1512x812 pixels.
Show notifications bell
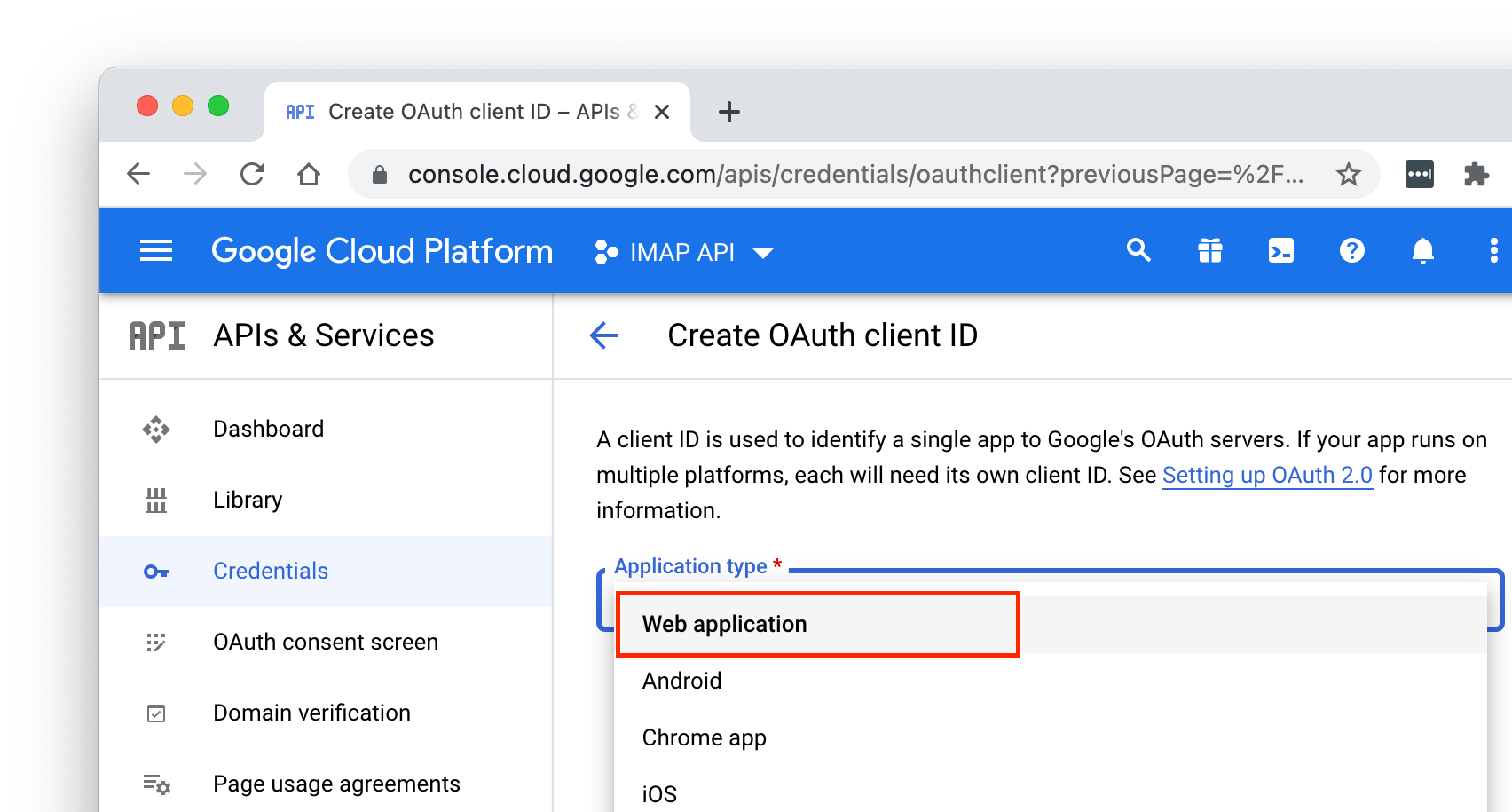pyautogui.click(x=1423, y=251)
